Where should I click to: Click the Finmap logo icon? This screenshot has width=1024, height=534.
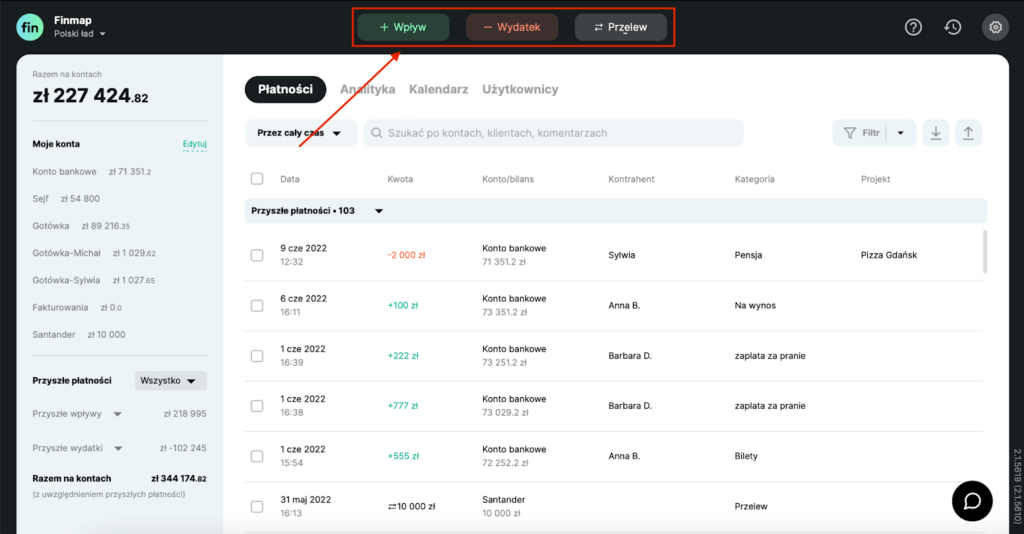pos(30,27)
